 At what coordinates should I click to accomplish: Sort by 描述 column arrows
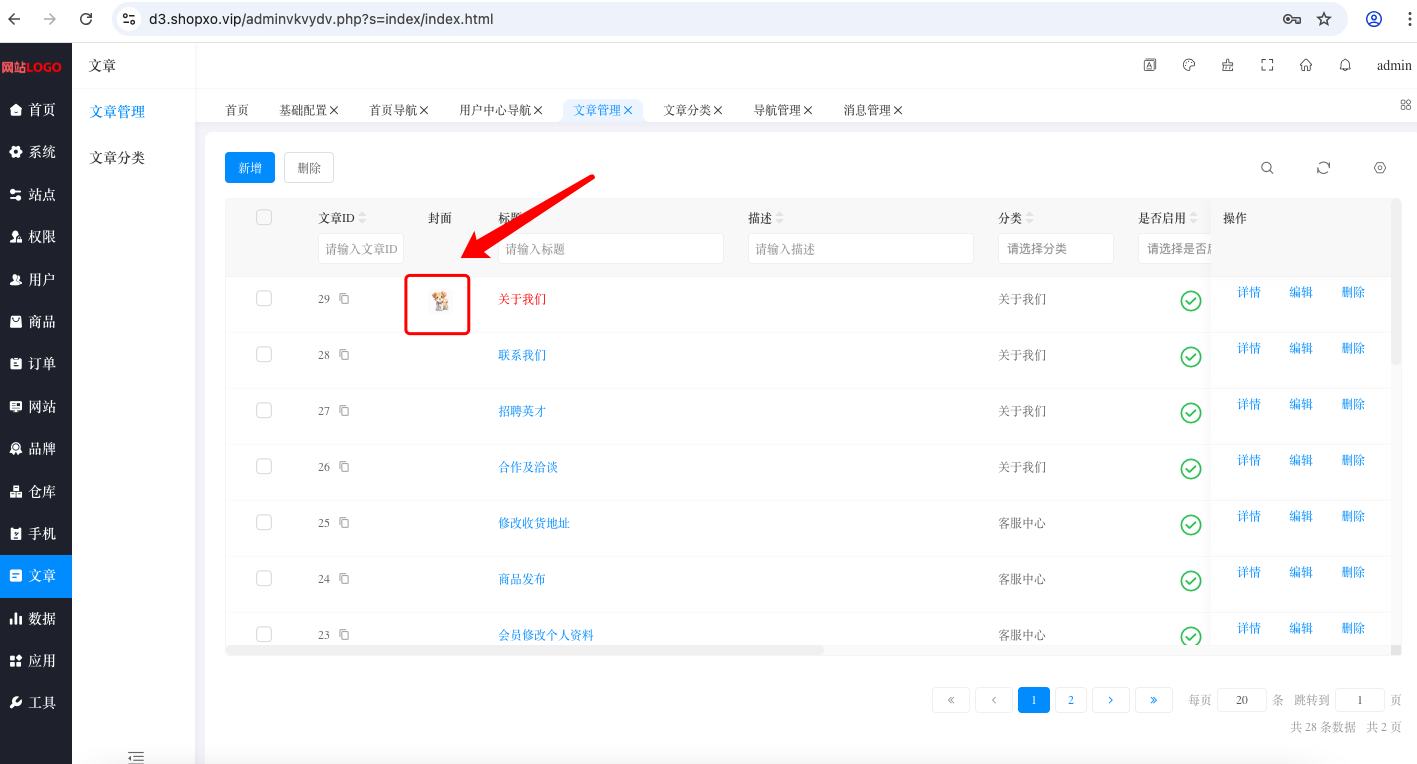pos(780,218)
